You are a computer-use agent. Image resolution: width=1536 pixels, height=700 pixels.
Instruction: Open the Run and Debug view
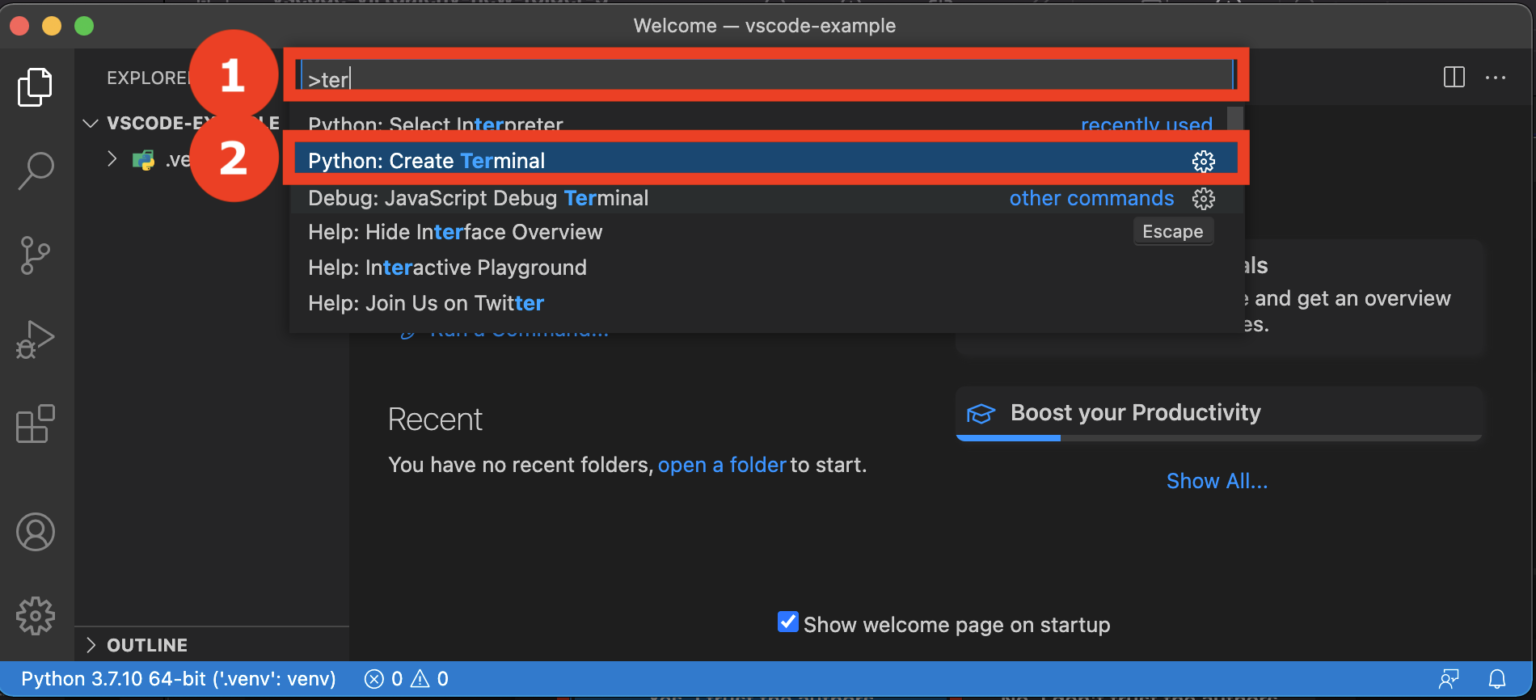point(35,340)
